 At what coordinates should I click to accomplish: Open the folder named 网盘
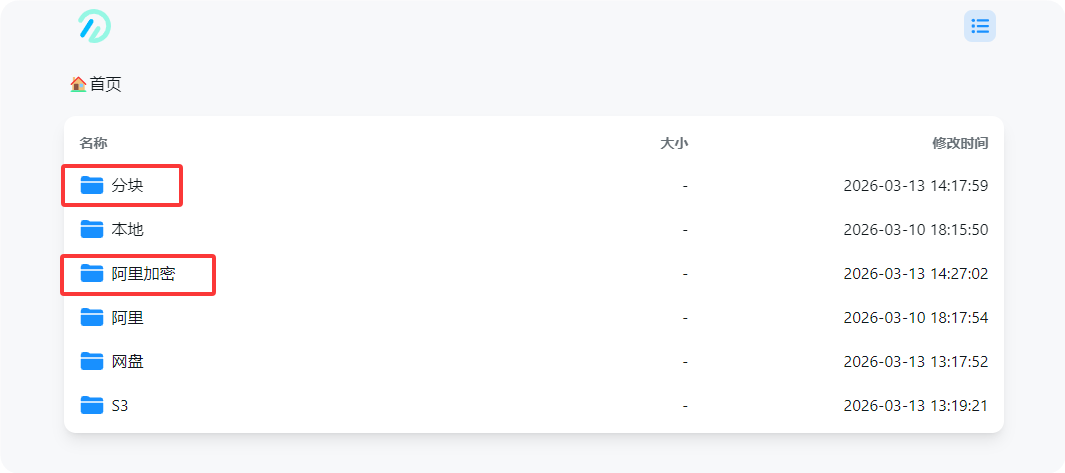point(128,361)
